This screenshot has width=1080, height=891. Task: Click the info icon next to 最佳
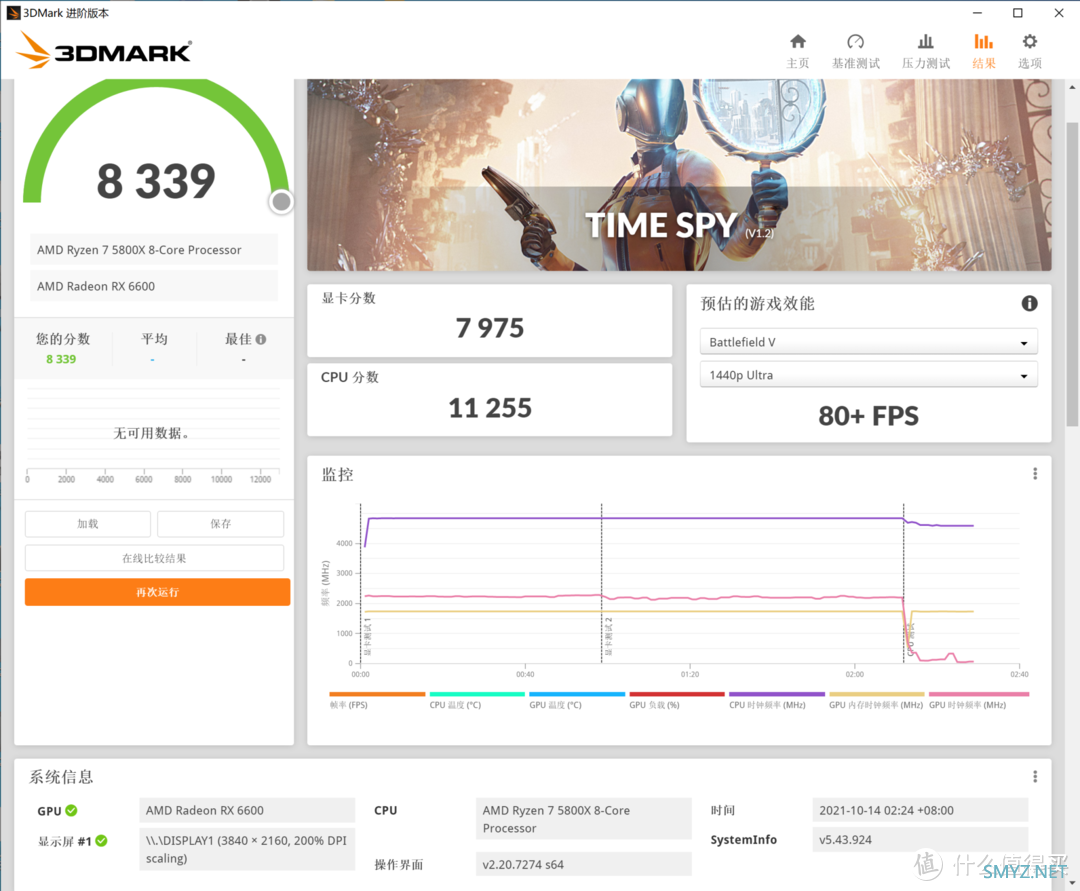point(261,339)
